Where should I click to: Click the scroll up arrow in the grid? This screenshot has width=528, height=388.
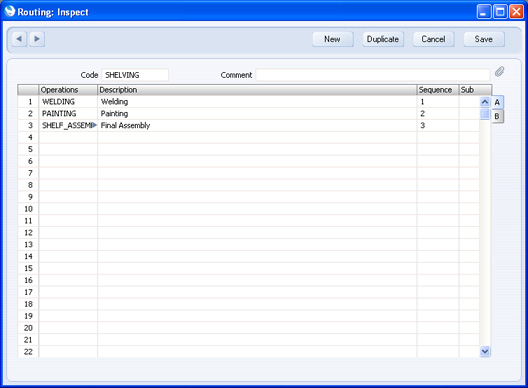pos(485,102)
